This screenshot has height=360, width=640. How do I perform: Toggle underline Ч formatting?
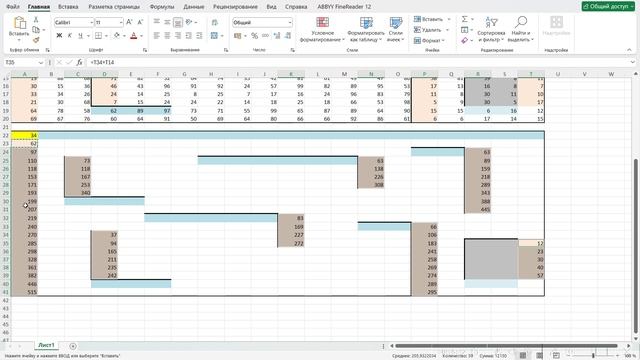[x=80, y=36]
